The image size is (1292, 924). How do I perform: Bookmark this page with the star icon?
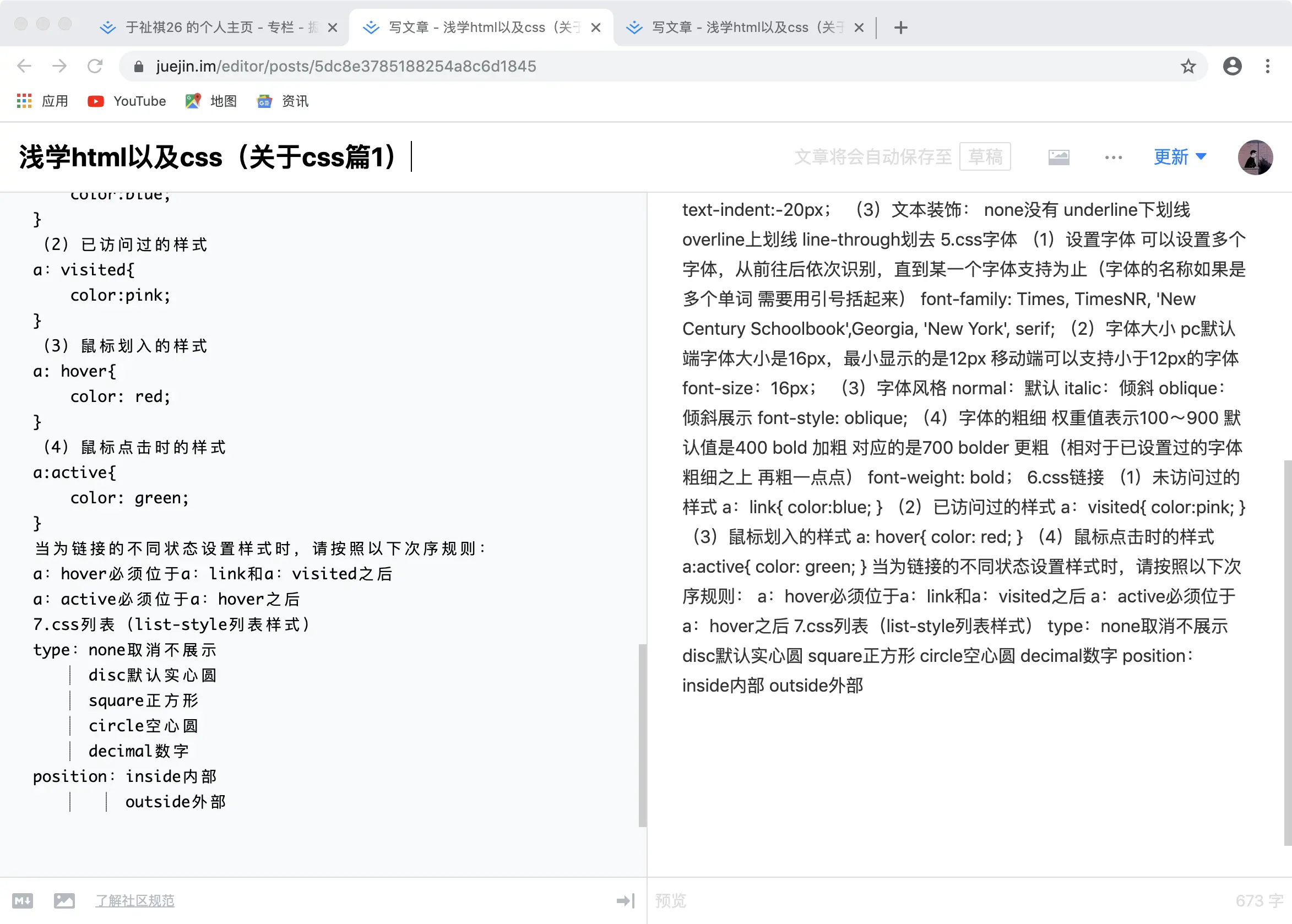pyautogui.click(x=1188, y=67)
